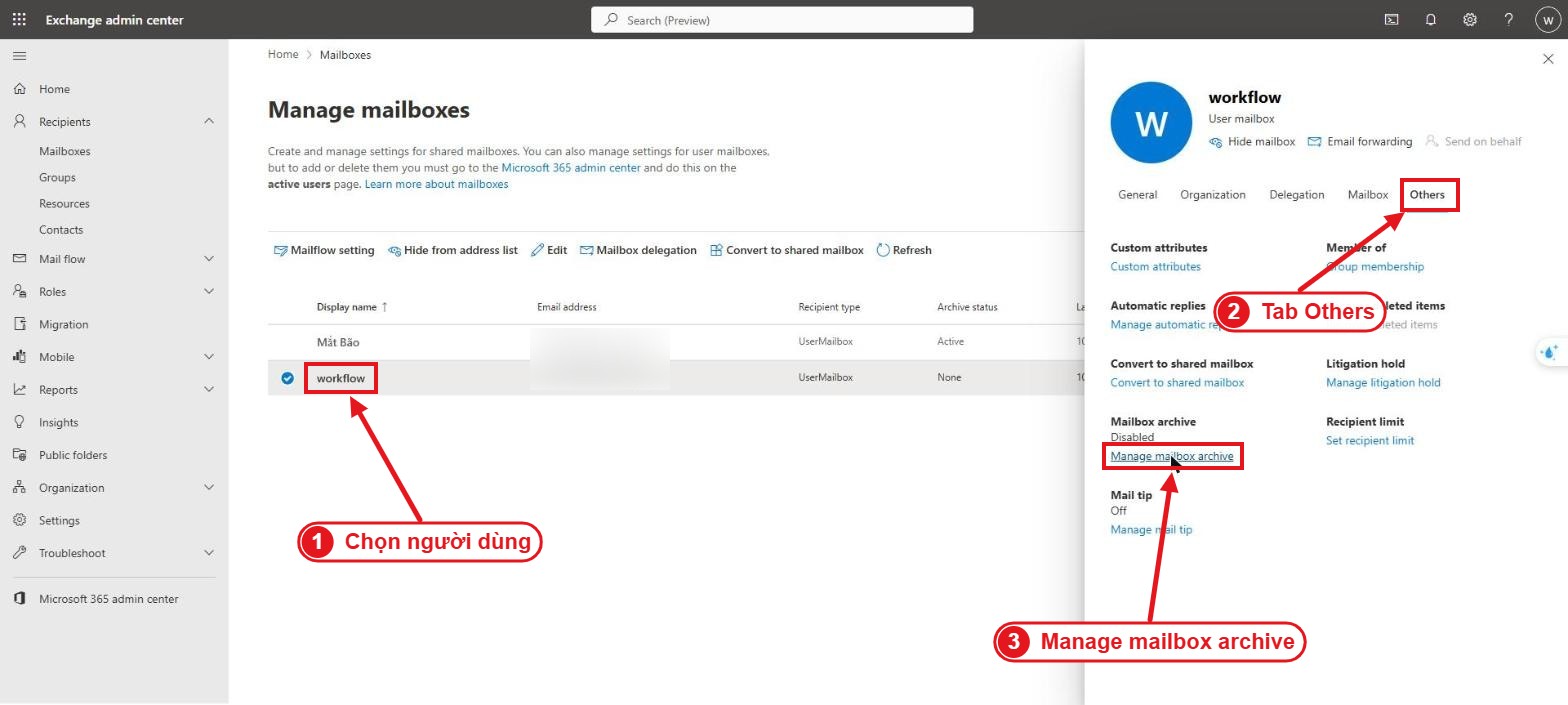This screenshot has width=1568, height=705.
Task: Expand the Roles section chevron
Action: [x=209, y=291]
